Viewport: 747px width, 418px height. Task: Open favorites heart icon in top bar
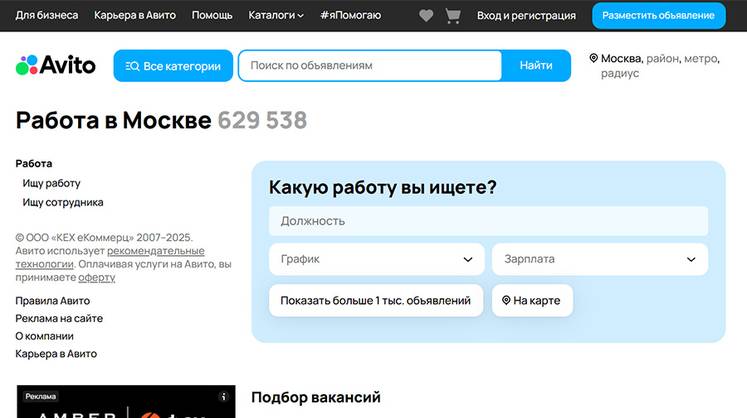(426, 16)
